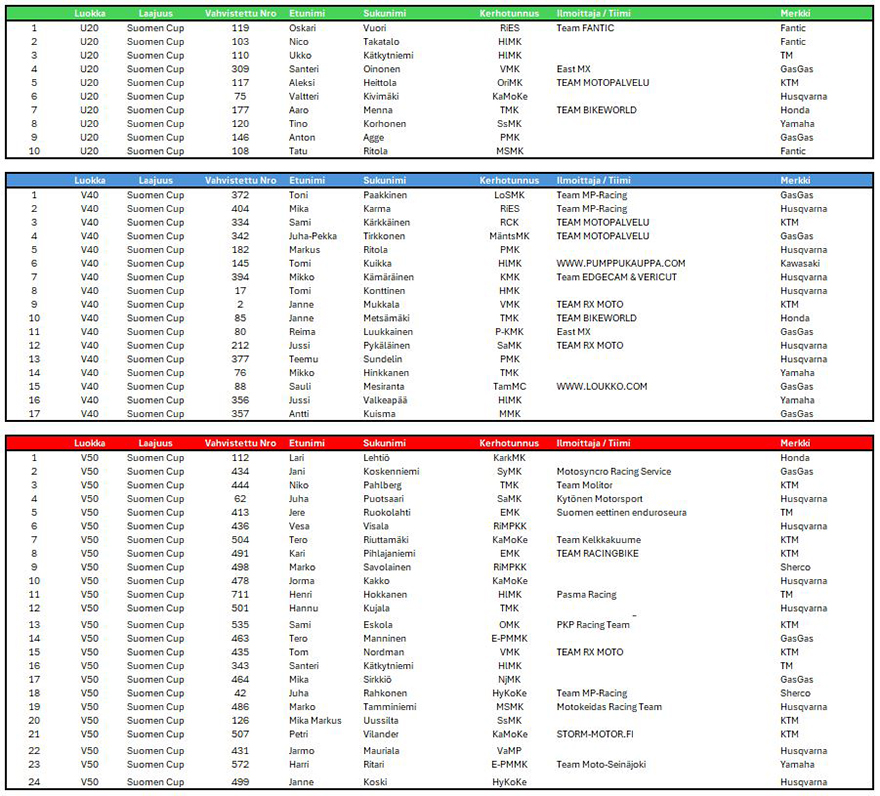Image resolution: width=880 pixels, height=796 pixels.
Task: Click the WWW.PUMPPUKAUPPA.COM team entry
Action: pos(620,263)
